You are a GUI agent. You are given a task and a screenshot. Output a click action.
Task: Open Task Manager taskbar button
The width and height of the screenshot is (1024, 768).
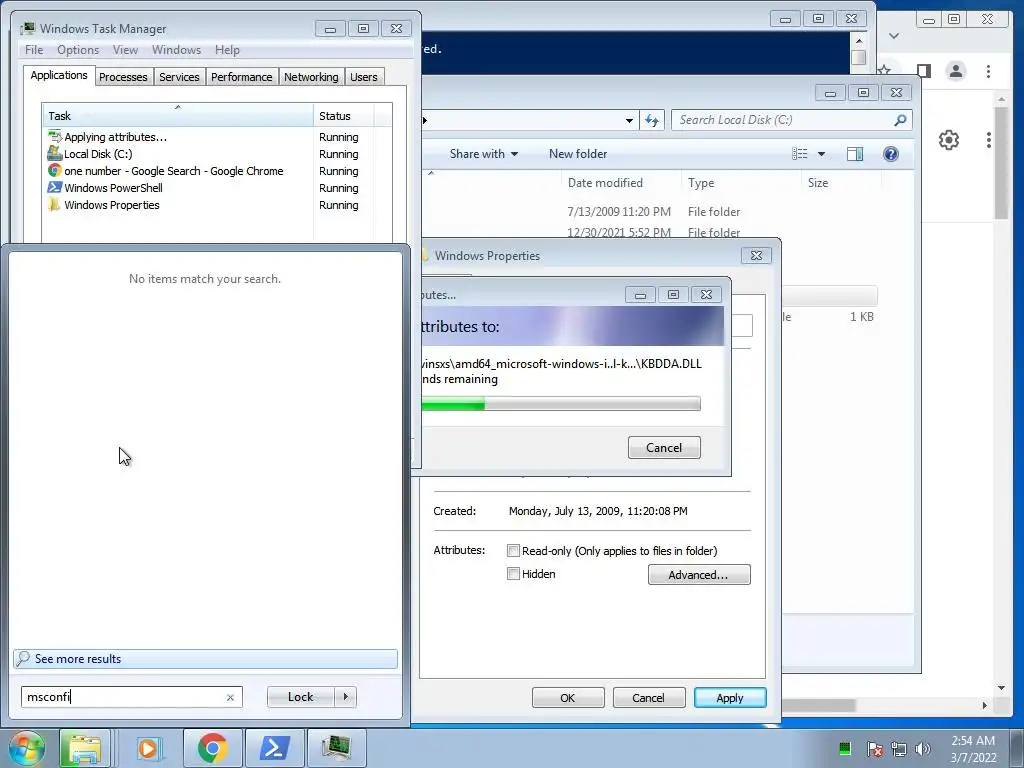pos(336,748)
